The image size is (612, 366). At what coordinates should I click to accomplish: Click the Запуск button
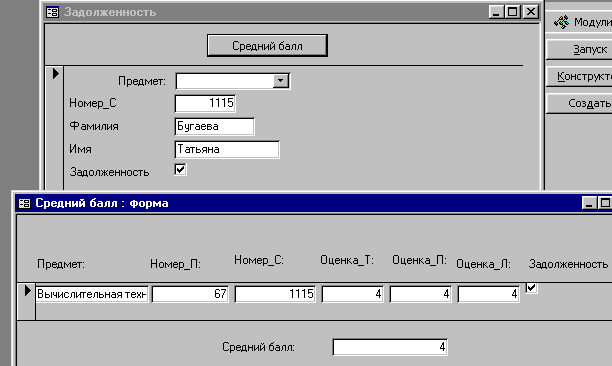[579, 50]
